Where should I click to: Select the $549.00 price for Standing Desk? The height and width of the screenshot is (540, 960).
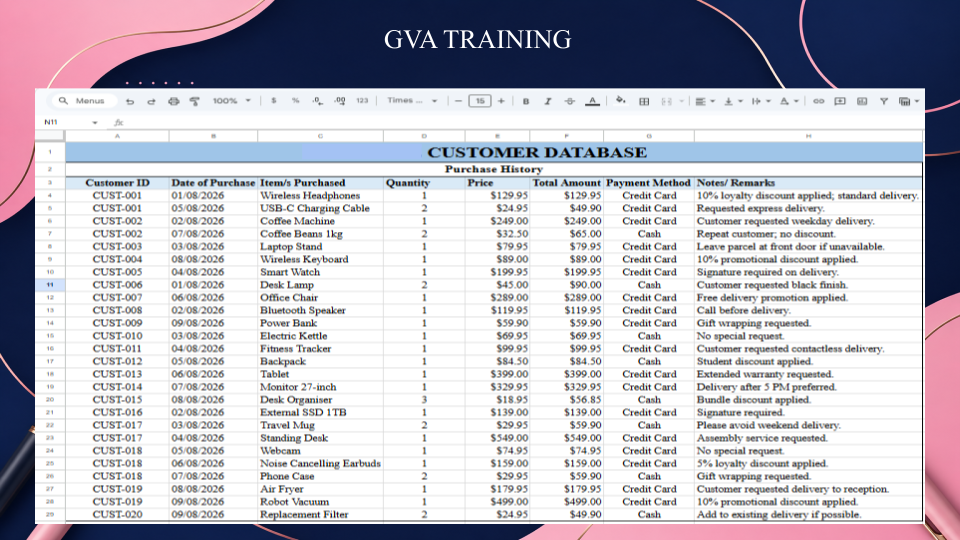[497, 438]
